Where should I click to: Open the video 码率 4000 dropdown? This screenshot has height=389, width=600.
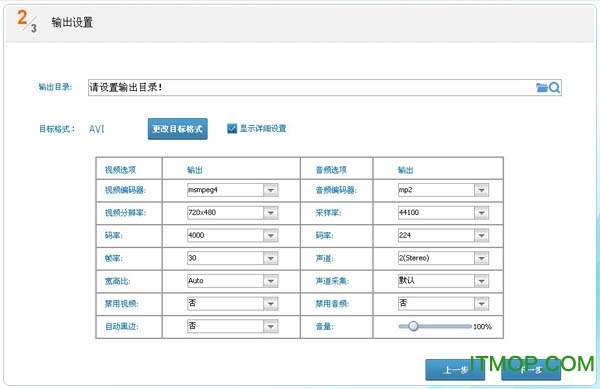tap(232, 236)
